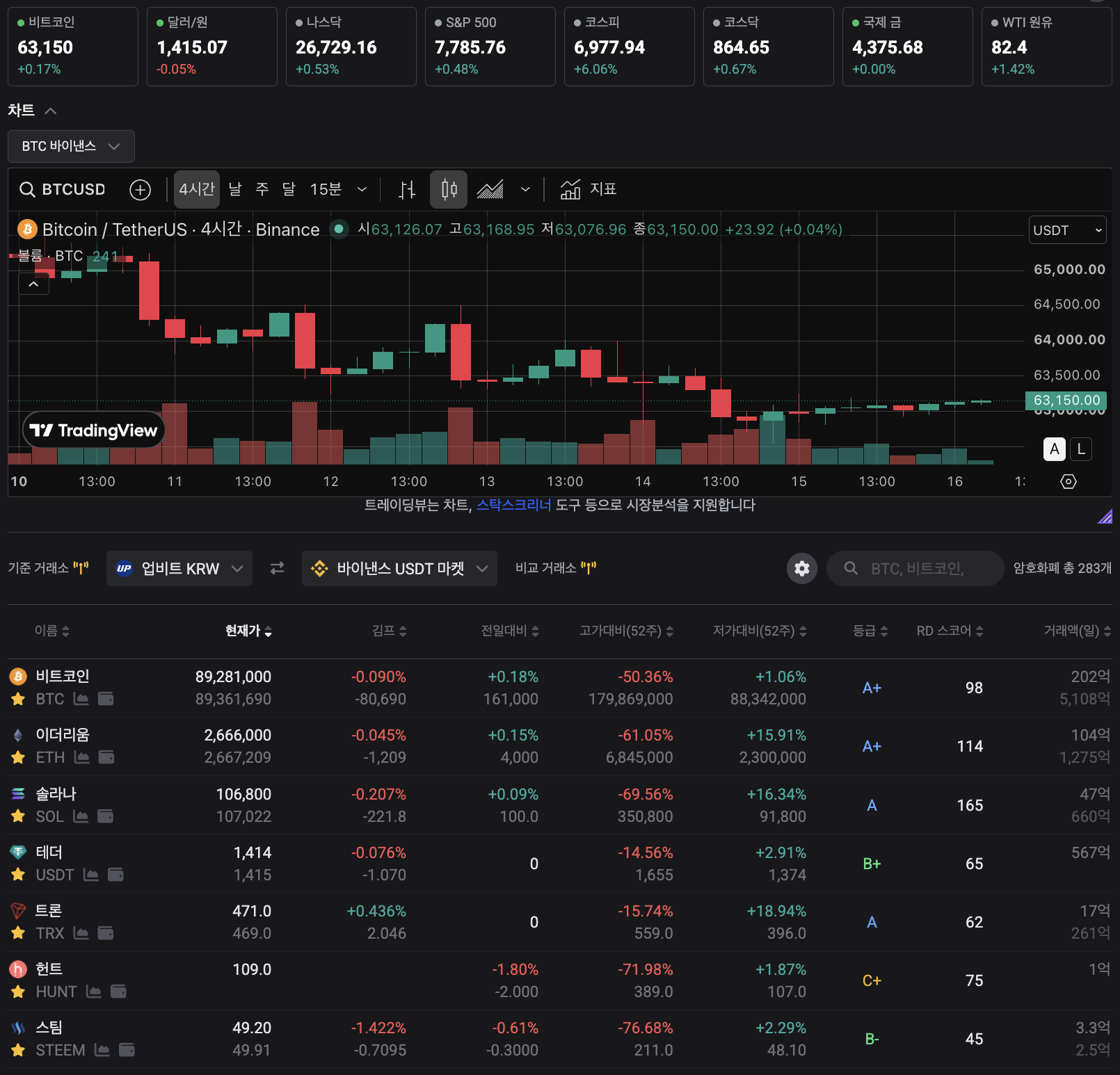1120x1075 pixels.
Task: Toggle the favorite star for ETH
Action: pyautogui.click(x=18, y=757)
